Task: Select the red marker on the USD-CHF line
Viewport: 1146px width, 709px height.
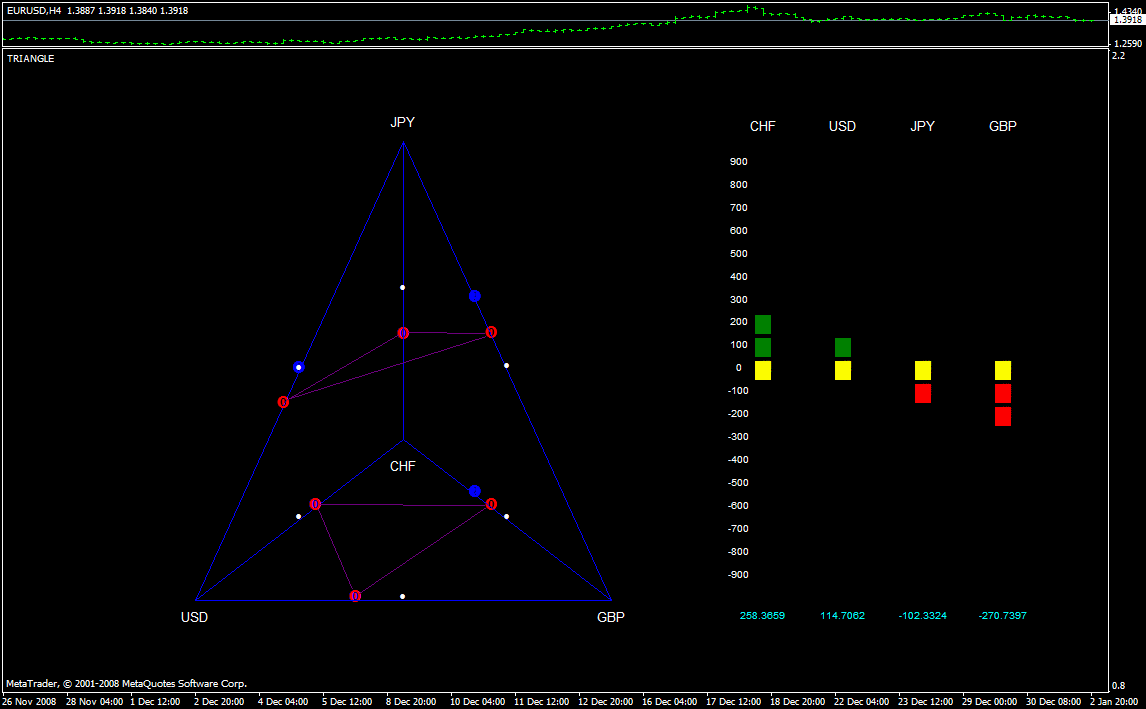Action: (315, 504)
